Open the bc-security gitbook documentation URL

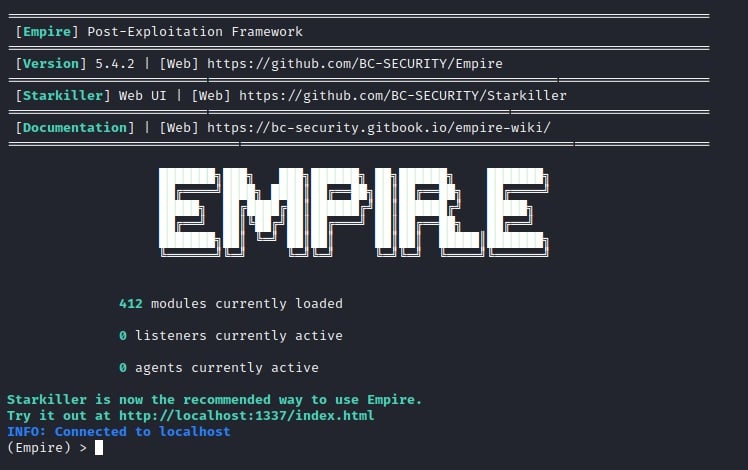[x=379, y=127]
